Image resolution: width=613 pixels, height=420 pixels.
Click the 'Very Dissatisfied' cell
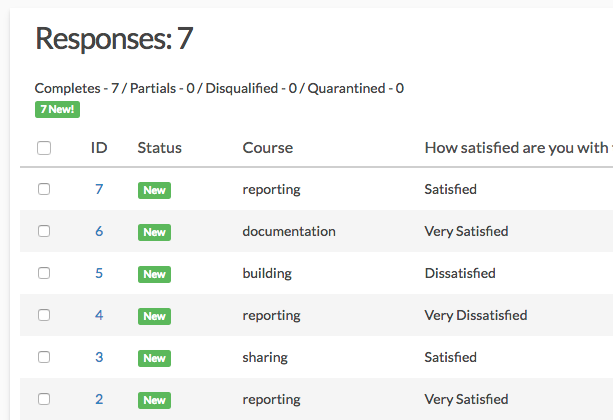476,315
